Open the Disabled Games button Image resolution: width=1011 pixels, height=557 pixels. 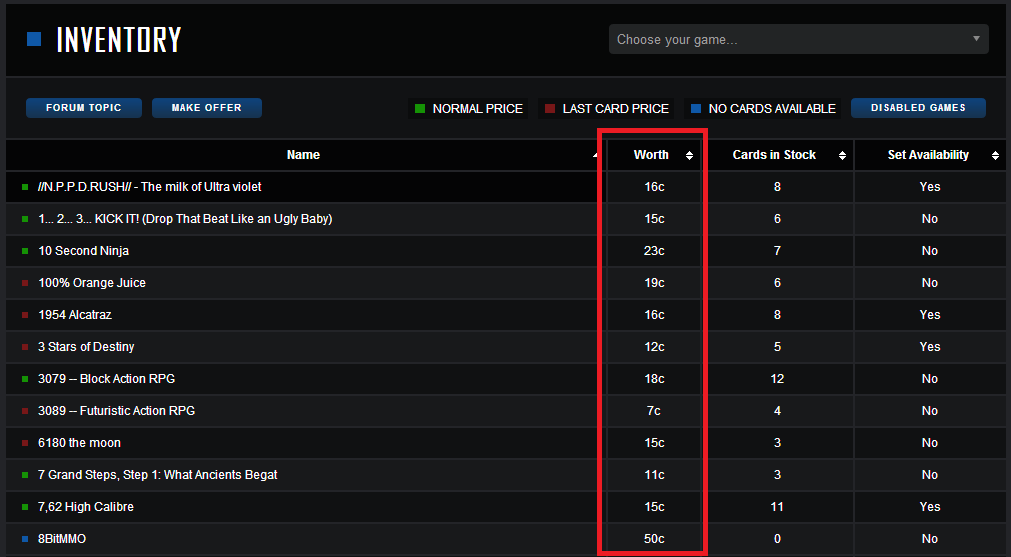click(x=918, y=108)
